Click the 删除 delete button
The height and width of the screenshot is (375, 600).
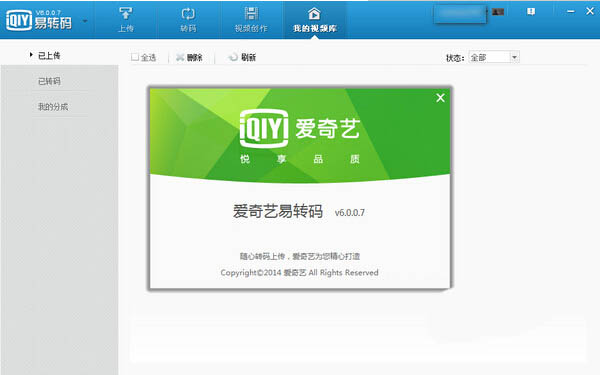tap(189, 57)
